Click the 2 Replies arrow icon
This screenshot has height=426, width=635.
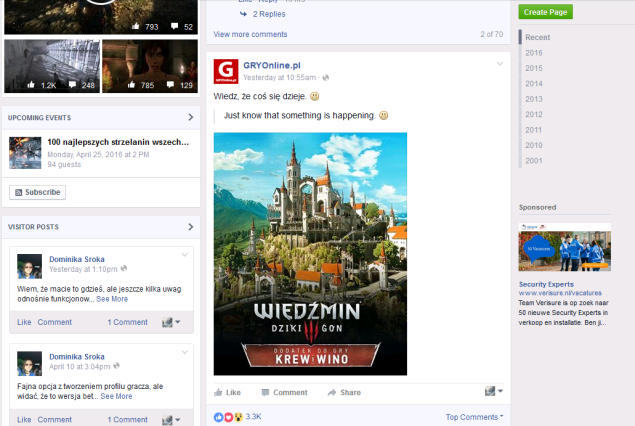tap(243, 14)
